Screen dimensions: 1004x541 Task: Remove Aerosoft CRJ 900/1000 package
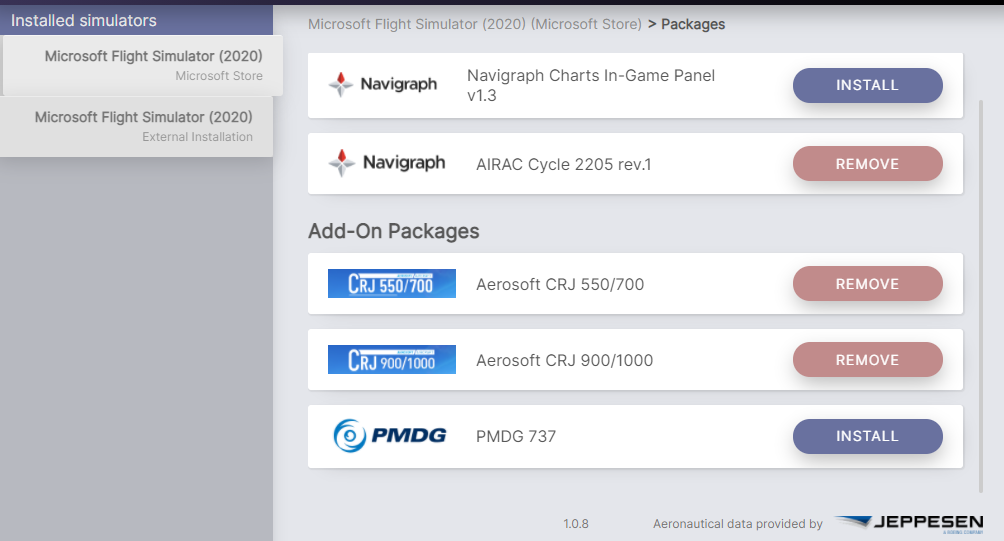[x=867, y=360]
